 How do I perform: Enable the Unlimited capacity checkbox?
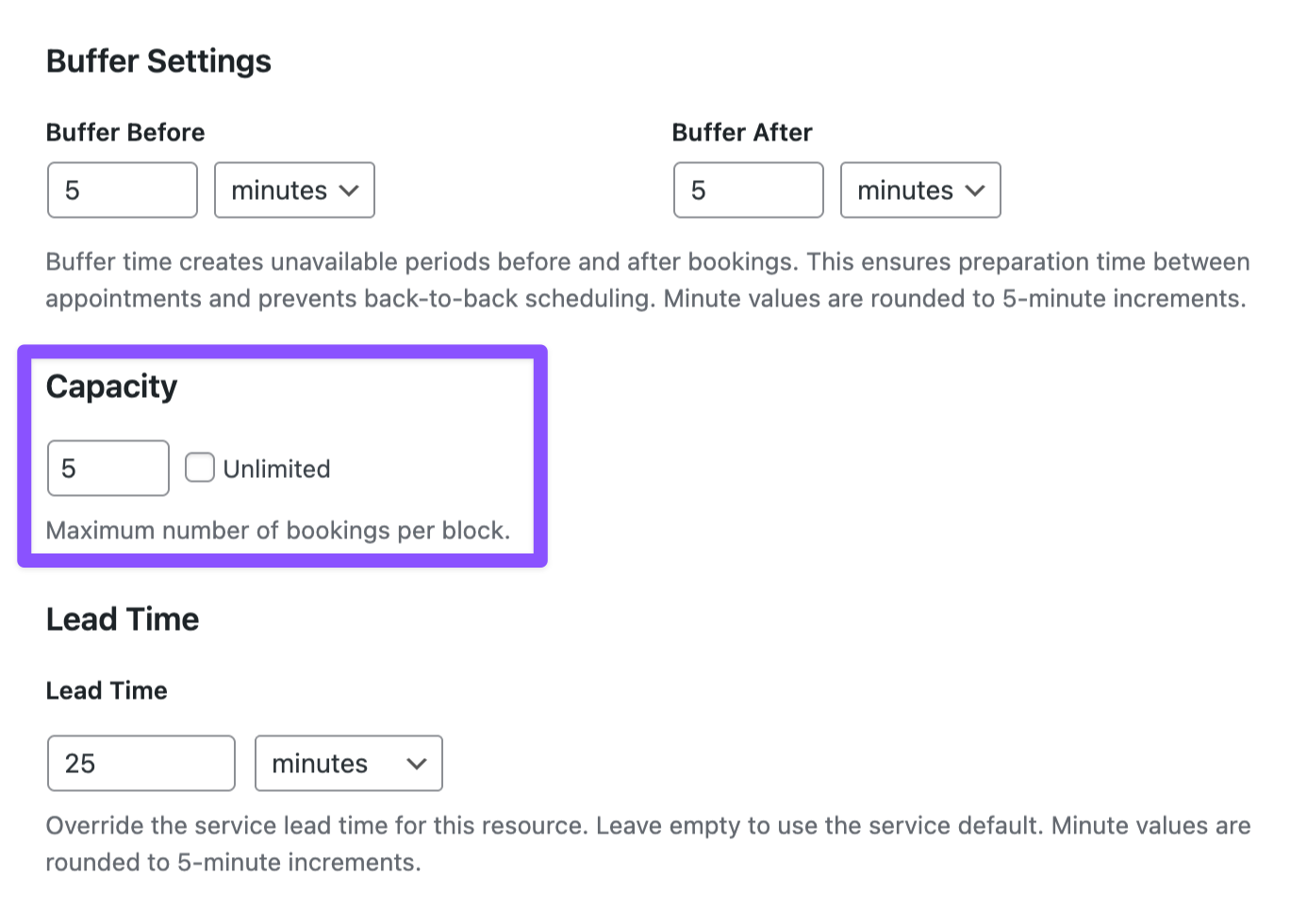[200, 468]
